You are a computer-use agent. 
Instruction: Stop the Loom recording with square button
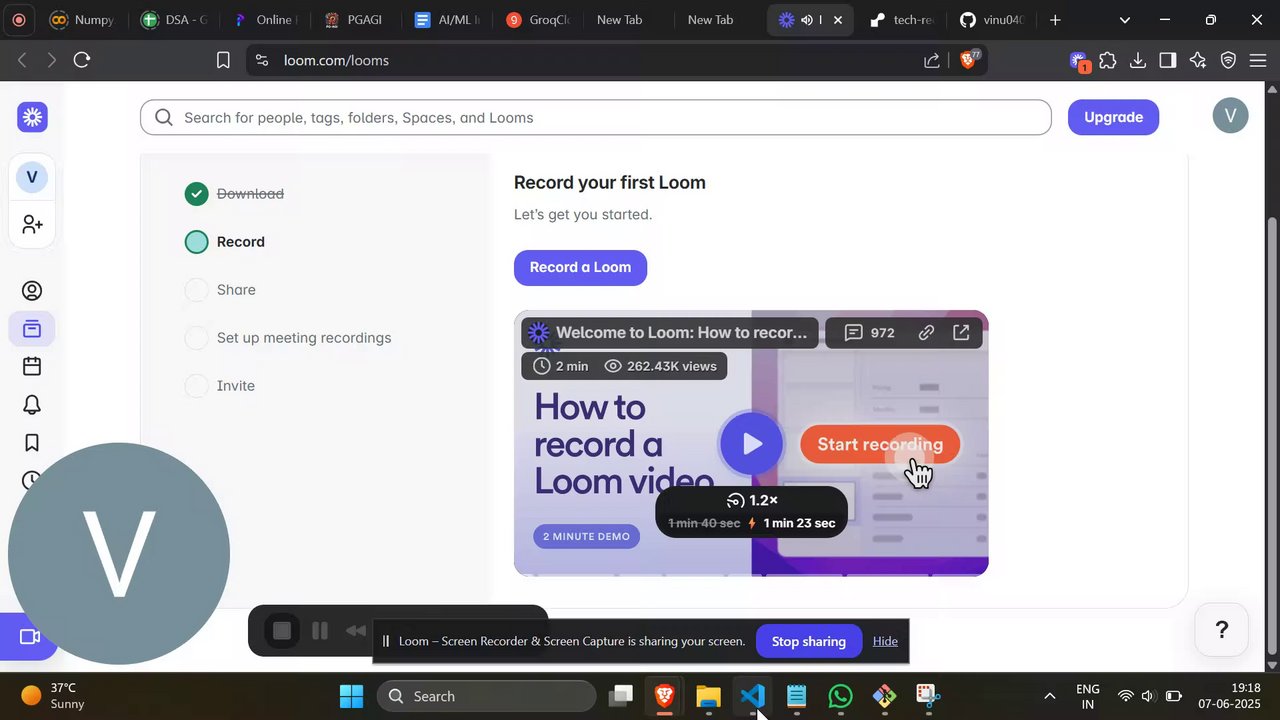282,631
